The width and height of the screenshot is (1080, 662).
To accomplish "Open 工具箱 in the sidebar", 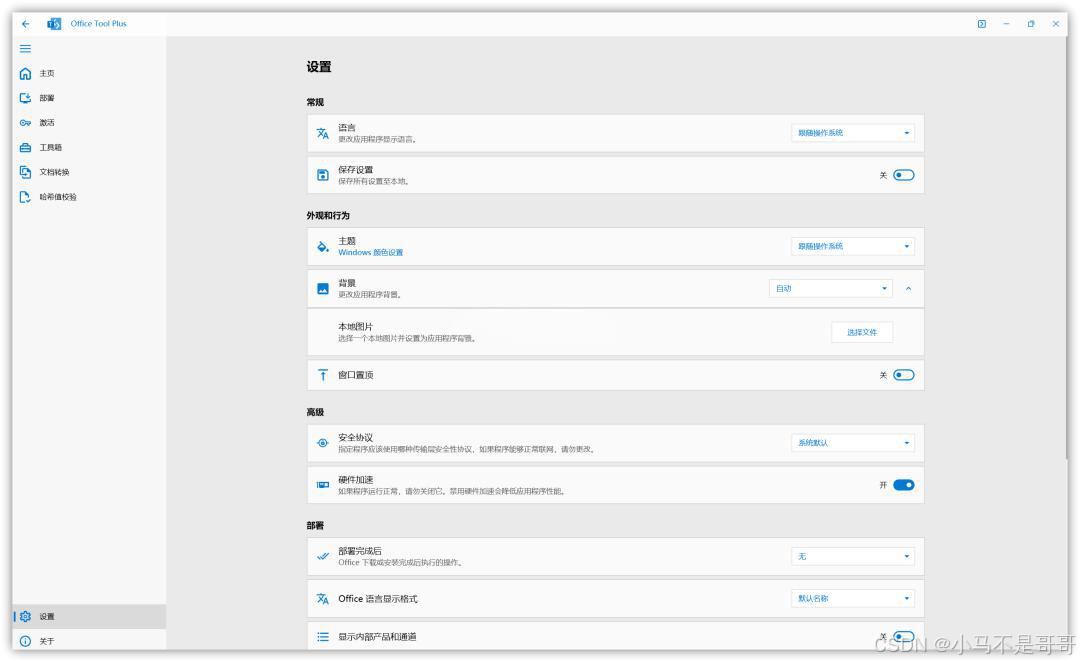I will point(89,147).
